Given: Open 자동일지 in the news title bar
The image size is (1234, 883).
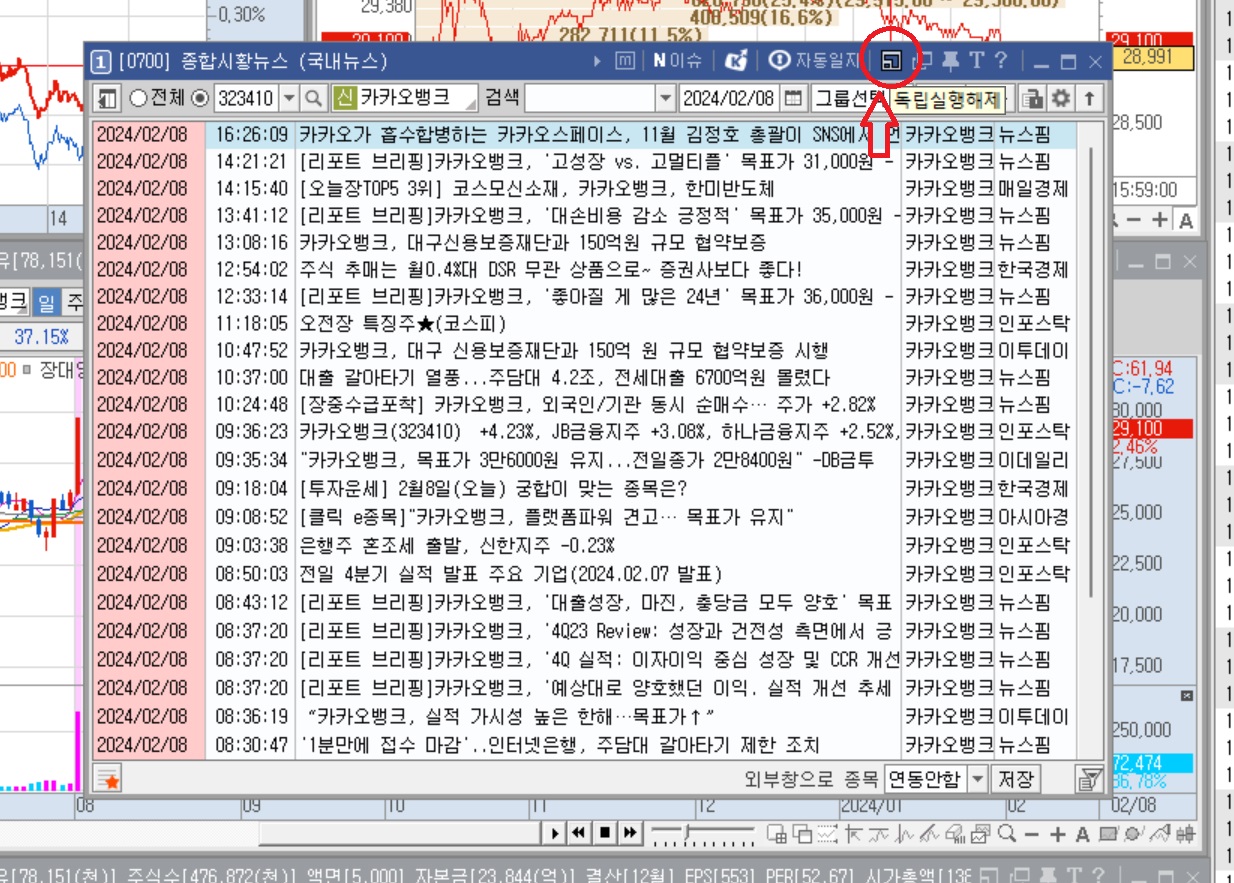Looking at the screenshot, I should pos(814,62).
